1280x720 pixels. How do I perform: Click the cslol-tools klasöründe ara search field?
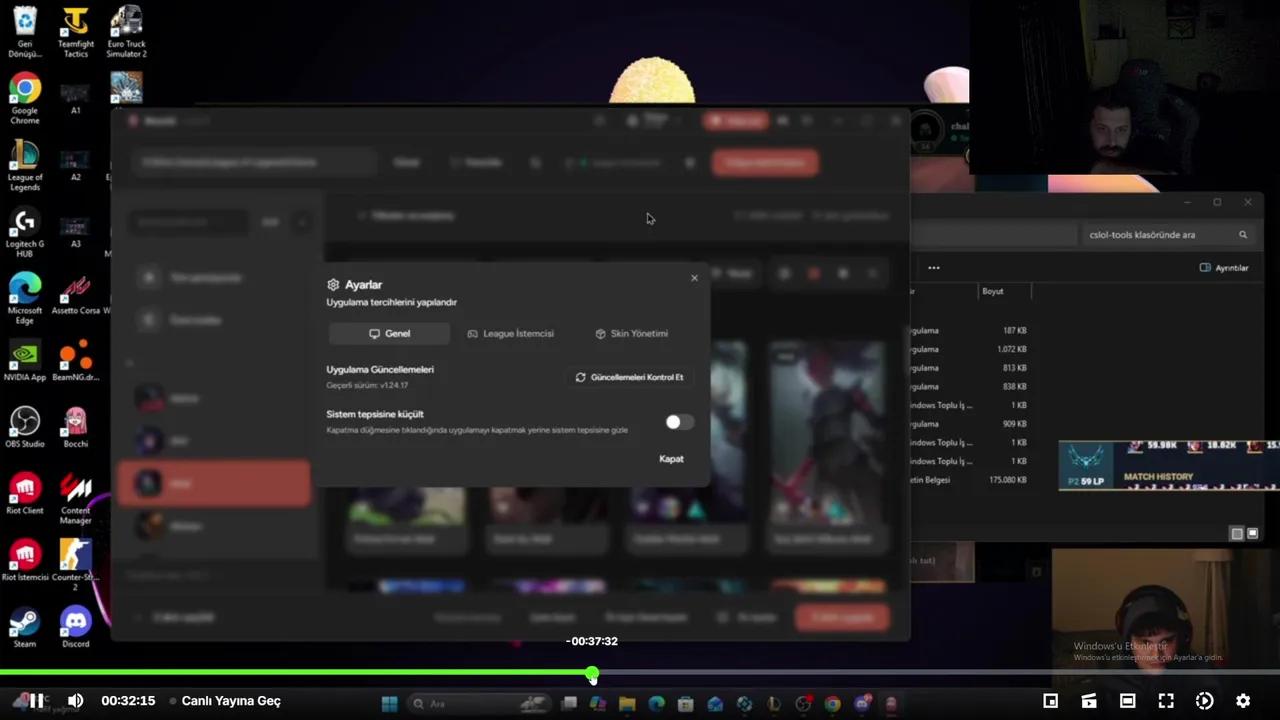pos(1160,234)
